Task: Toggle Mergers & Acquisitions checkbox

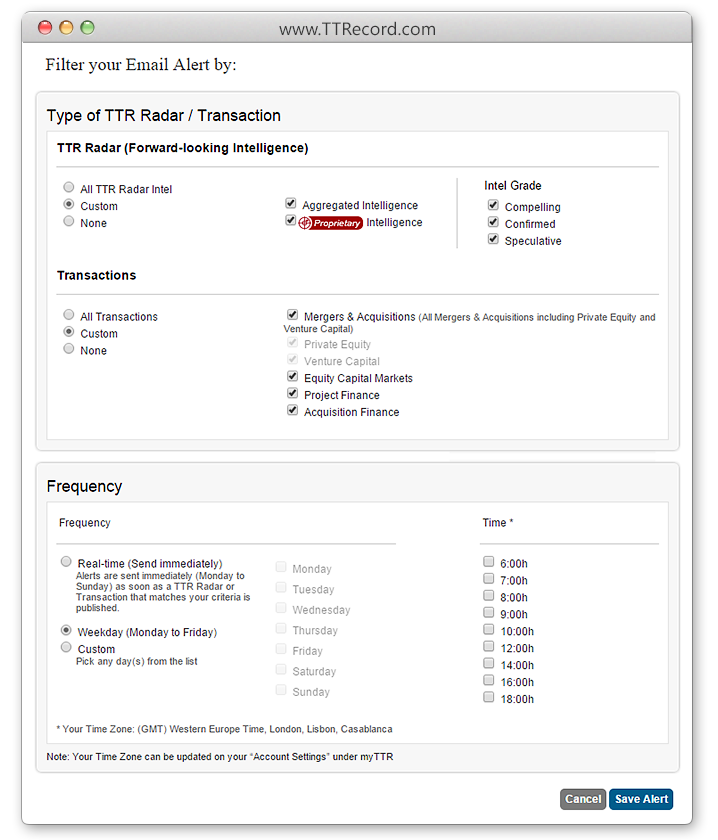Action: click(293, 314)
